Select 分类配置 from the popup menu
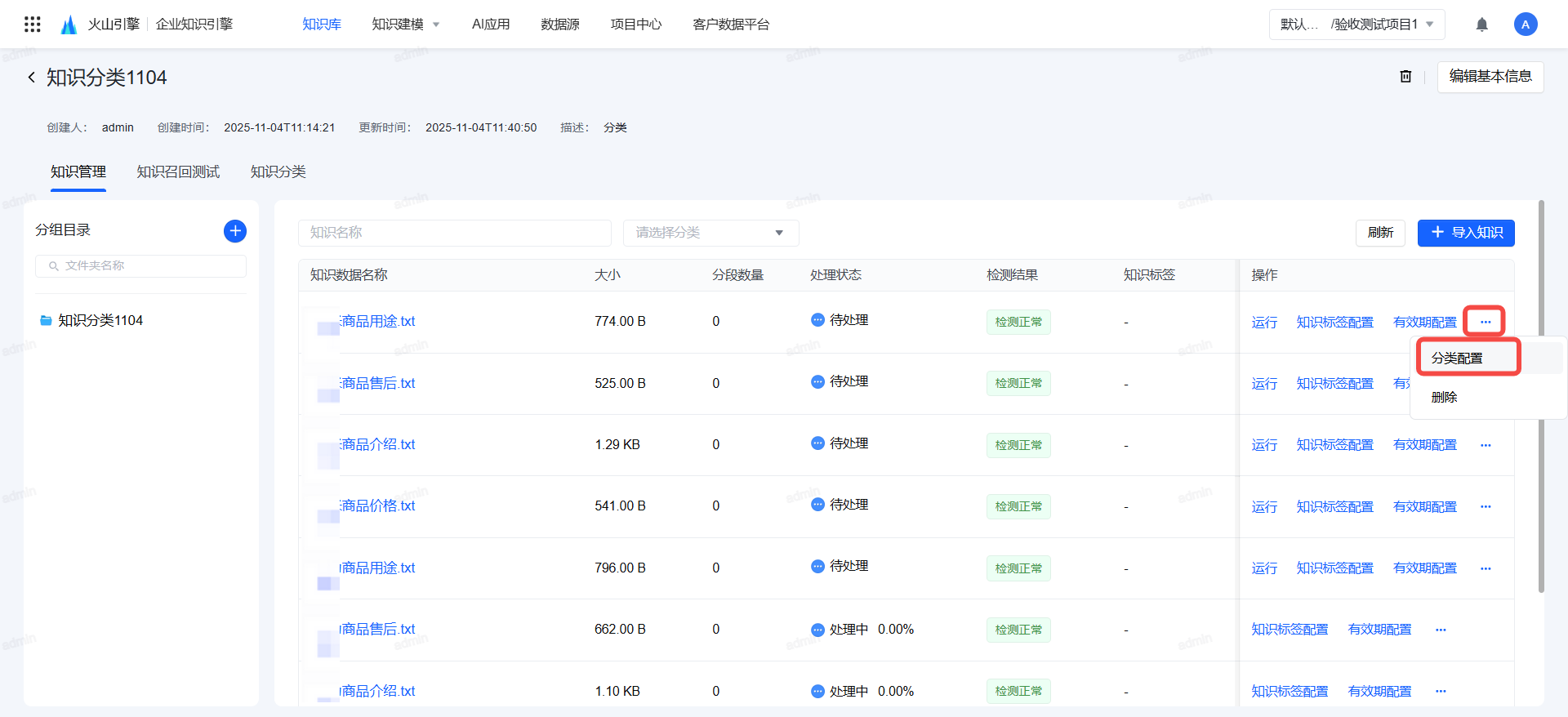Image resolution: width=1568 pixels, height=717 pixels. [1457, 358]
